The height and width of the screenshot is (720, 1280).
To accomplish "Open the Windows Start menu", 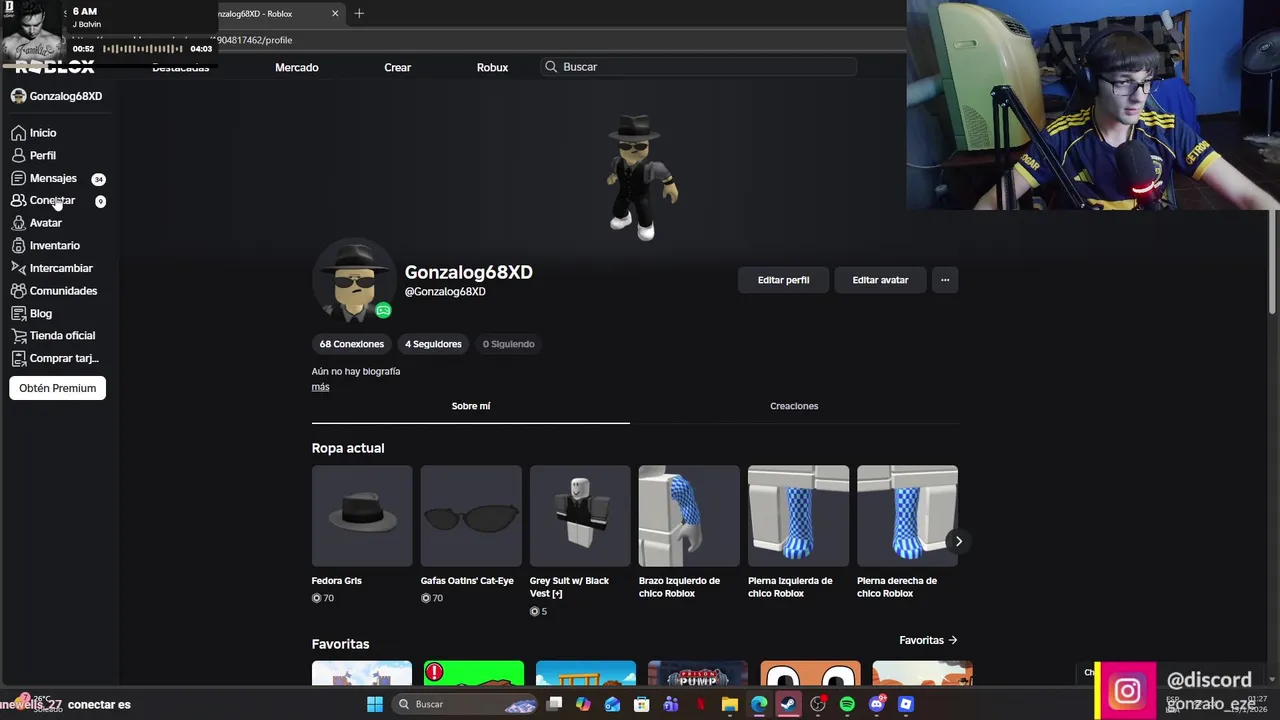I will (x=374, y=704).
